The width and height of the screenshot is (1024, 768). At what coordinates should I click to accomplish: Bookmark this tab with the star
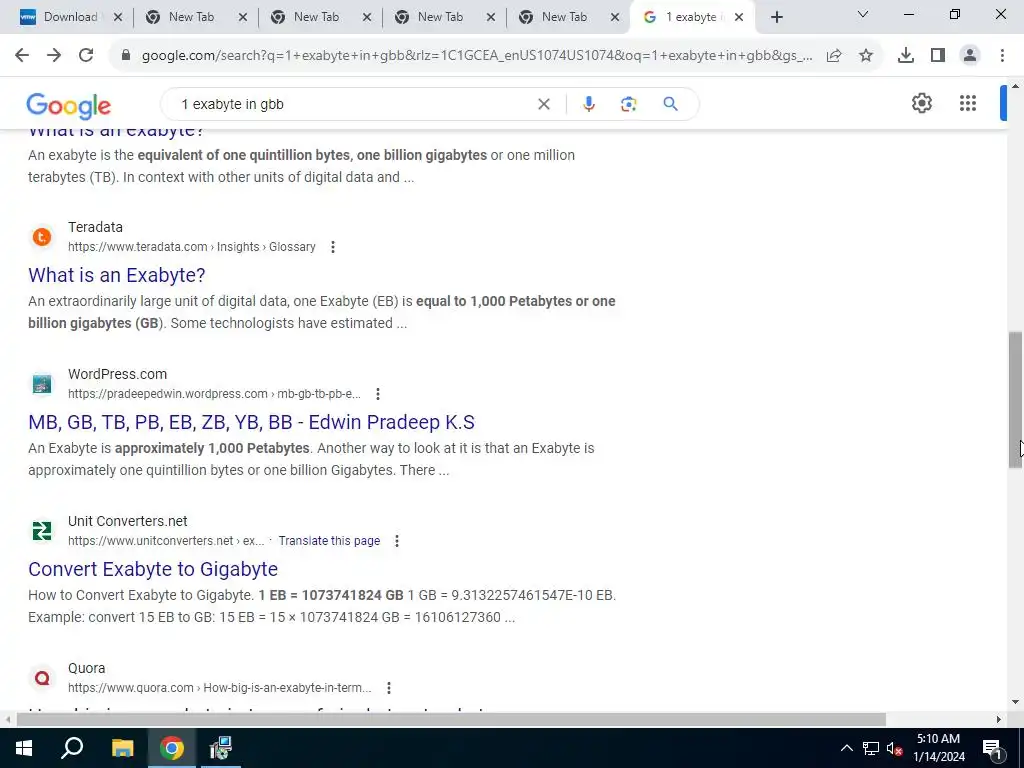pyautogui.click(x=866, y=56)
